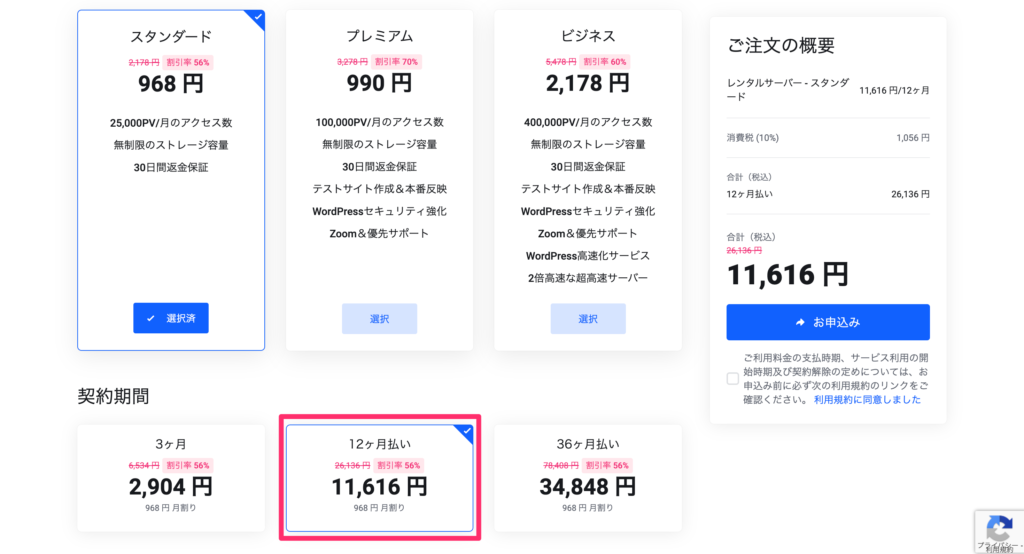The image size is (1024, 554).
Task: Click arrow icon on お申込み button
Action: pos(800,322)
